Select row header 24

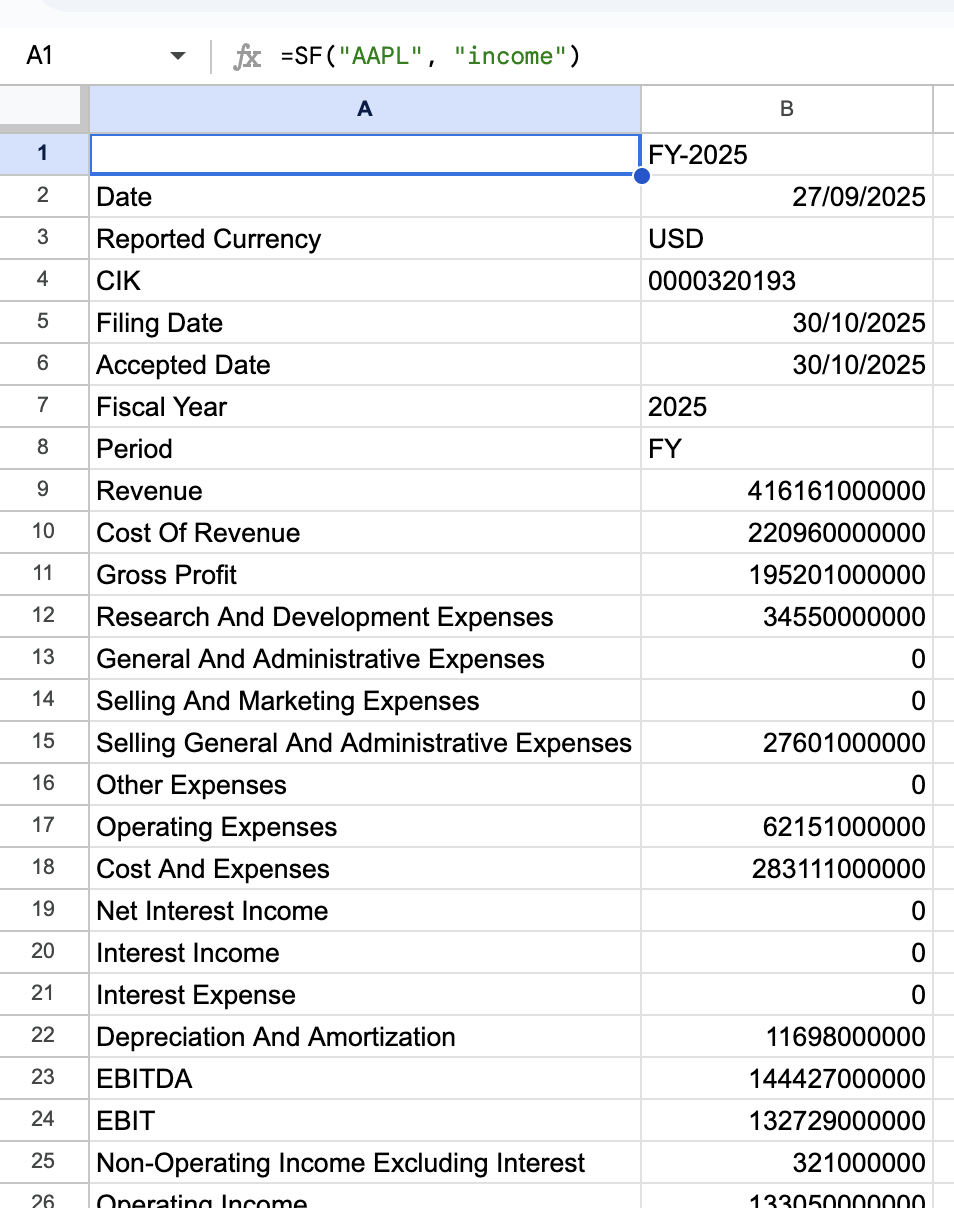coord(42,1120)
